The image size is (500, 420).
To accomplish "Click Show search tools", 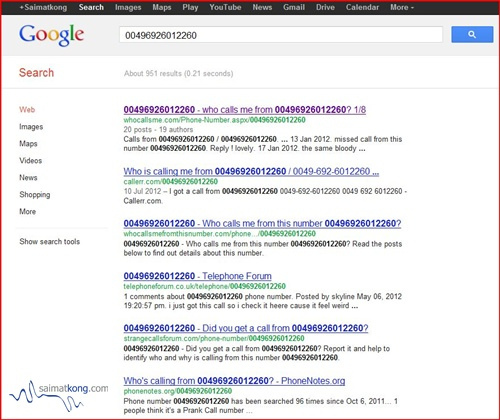I will coord(50,242).
